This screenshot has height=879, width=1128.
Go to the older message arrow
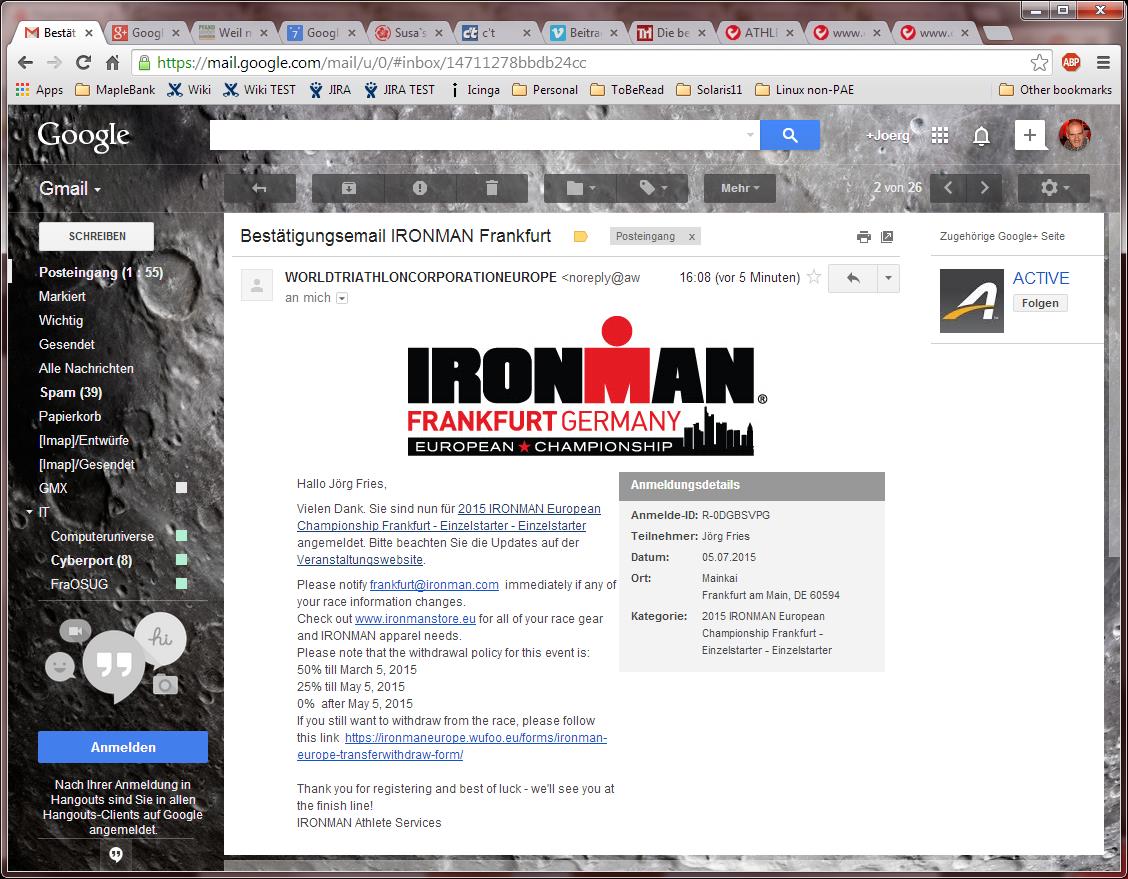(984, 188)
